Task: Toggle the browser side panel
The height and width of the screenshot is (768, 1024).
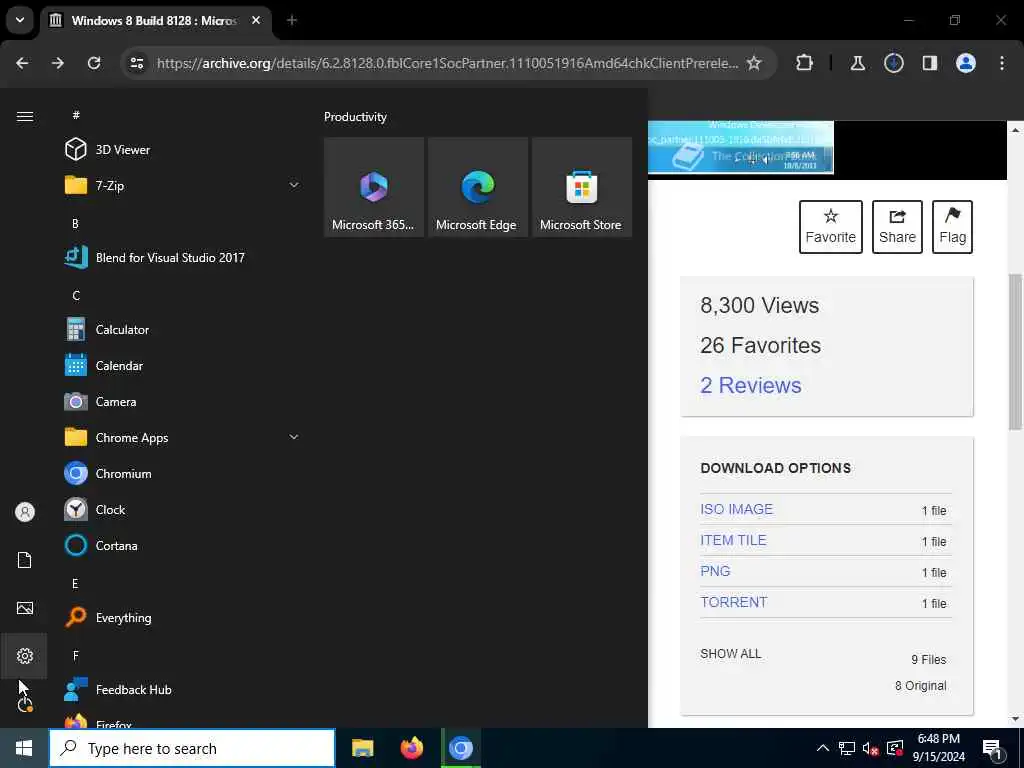Action: tap(930, 63)
